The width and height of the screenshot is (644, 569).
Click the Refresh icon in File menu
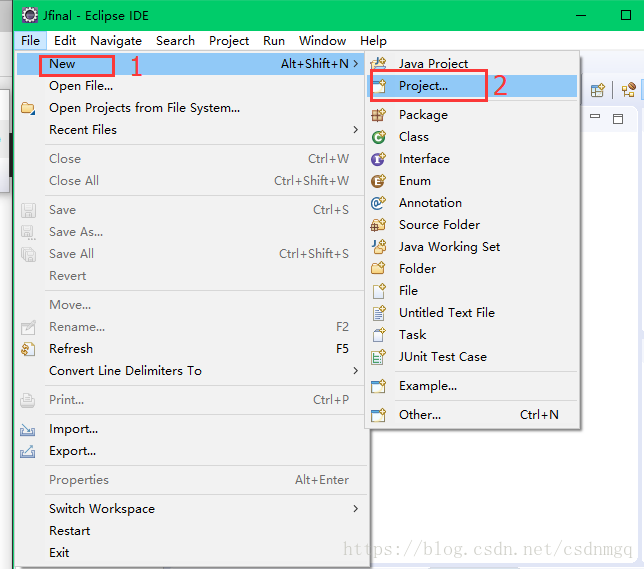28,349
